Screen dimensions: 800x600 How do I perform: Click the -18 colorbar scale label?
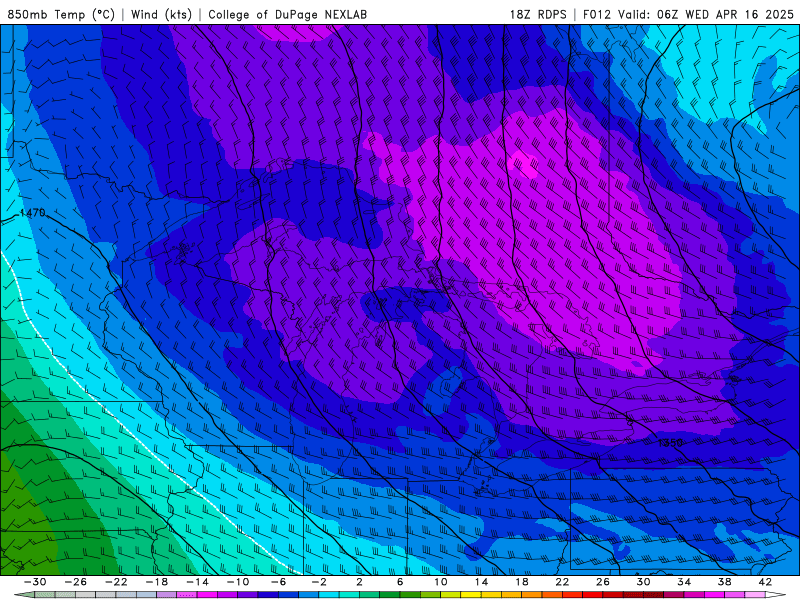click(x=157, y=582)
